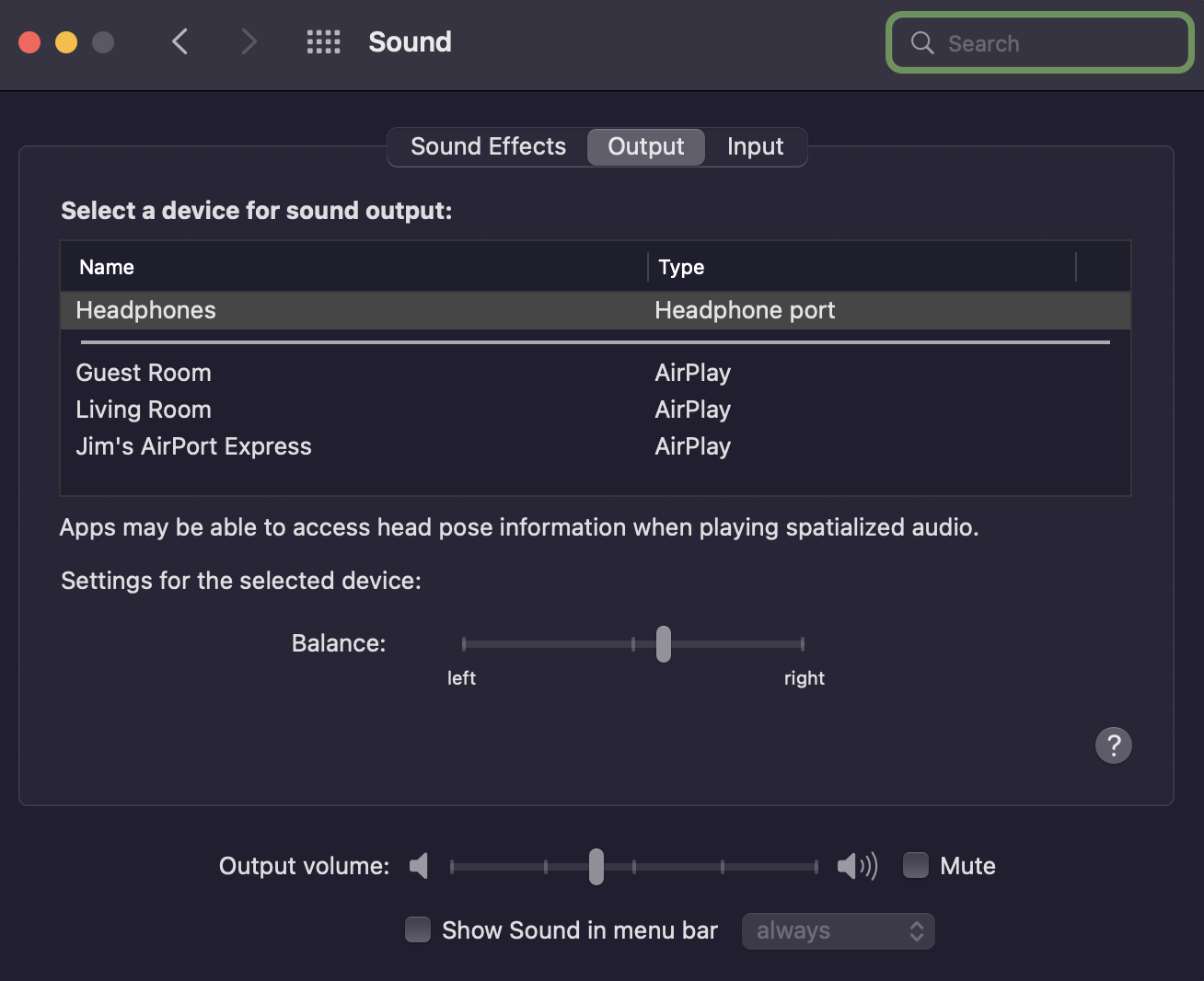Screen dimensions: 1204x981
Task: Click the search magnifying glass icon
Action: point(922,43)
